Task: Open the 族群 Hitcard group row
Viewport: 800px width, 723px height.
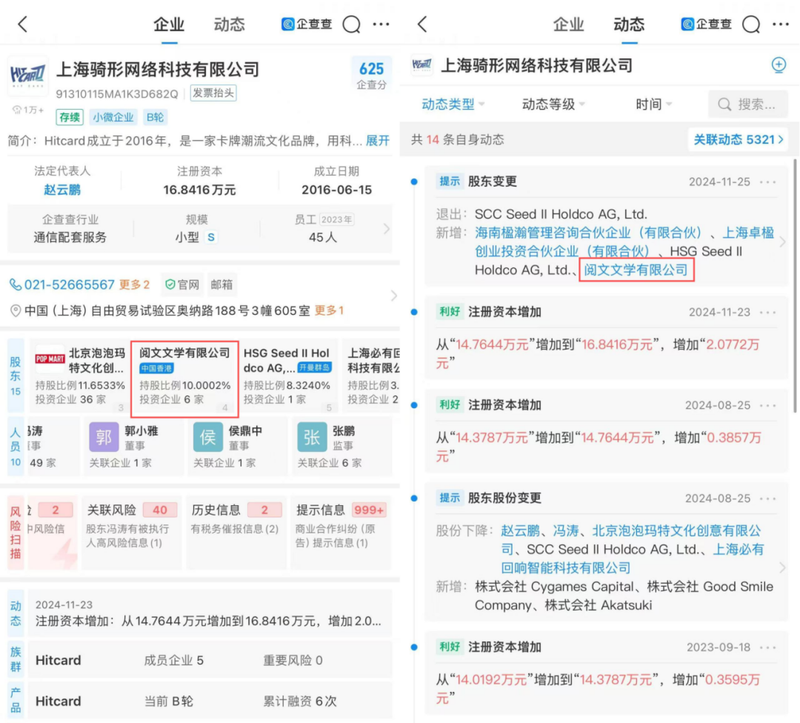Action: 209,660
